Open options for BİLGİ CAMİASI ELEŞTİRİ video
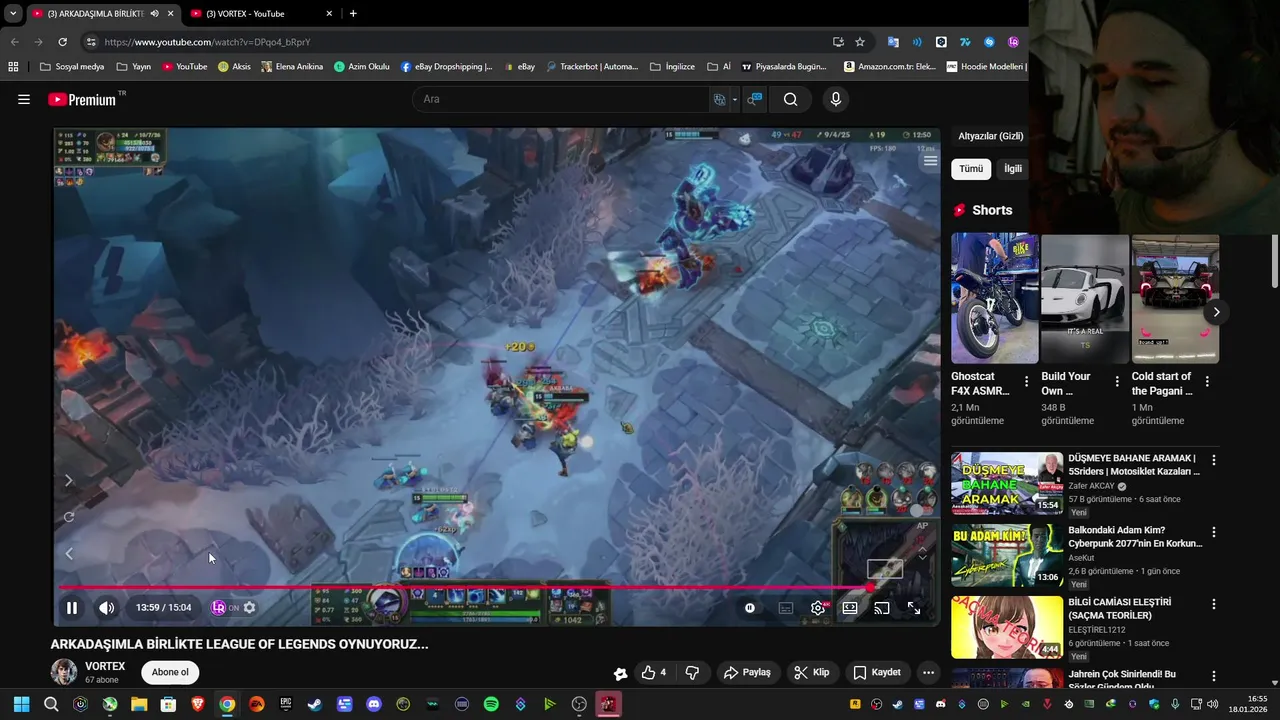Image resolution: width=1280 pixels, height=720 pixels. [x=1214, y=604]
